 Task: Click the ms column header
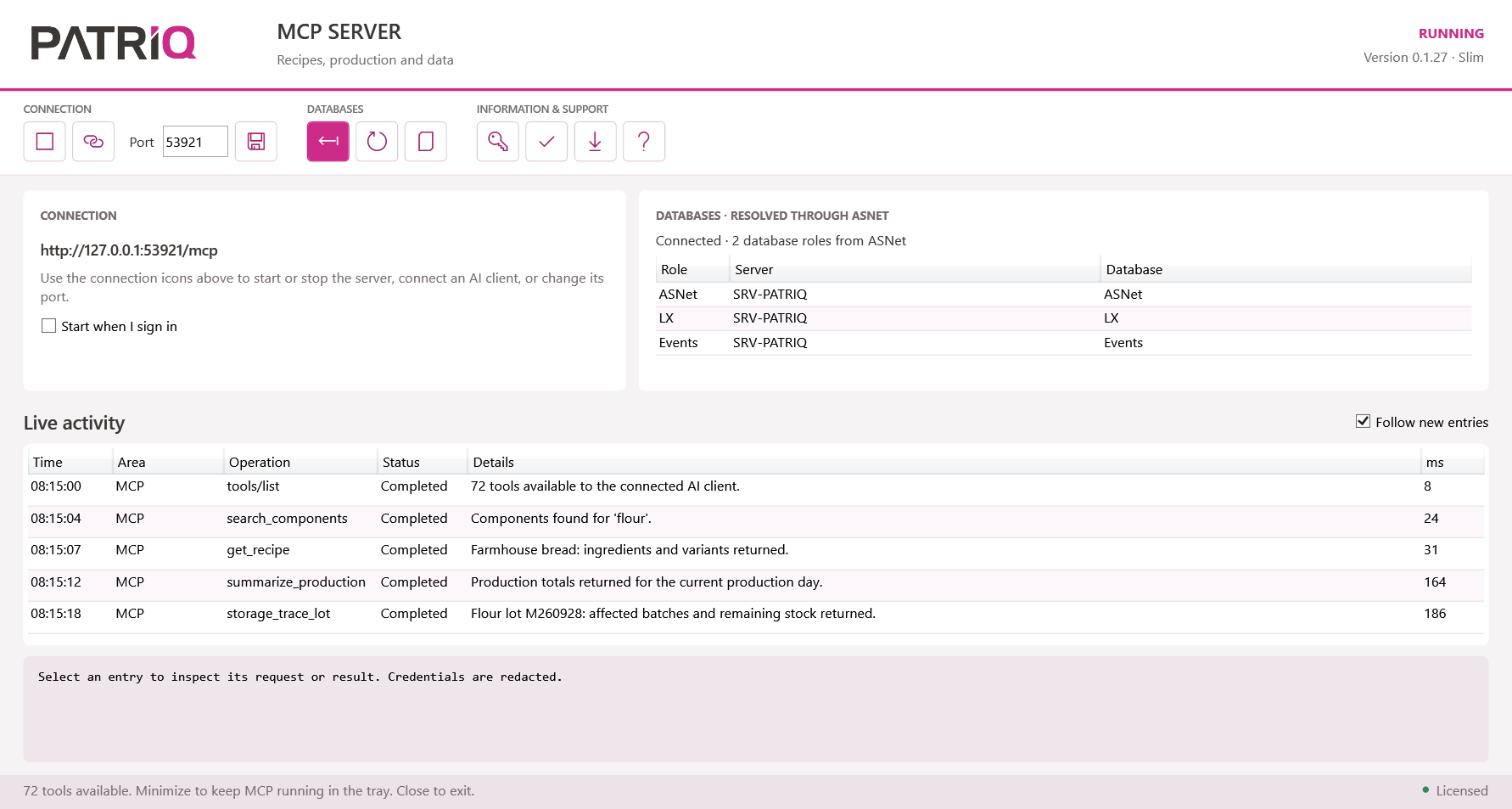[x=1453, y=462]
